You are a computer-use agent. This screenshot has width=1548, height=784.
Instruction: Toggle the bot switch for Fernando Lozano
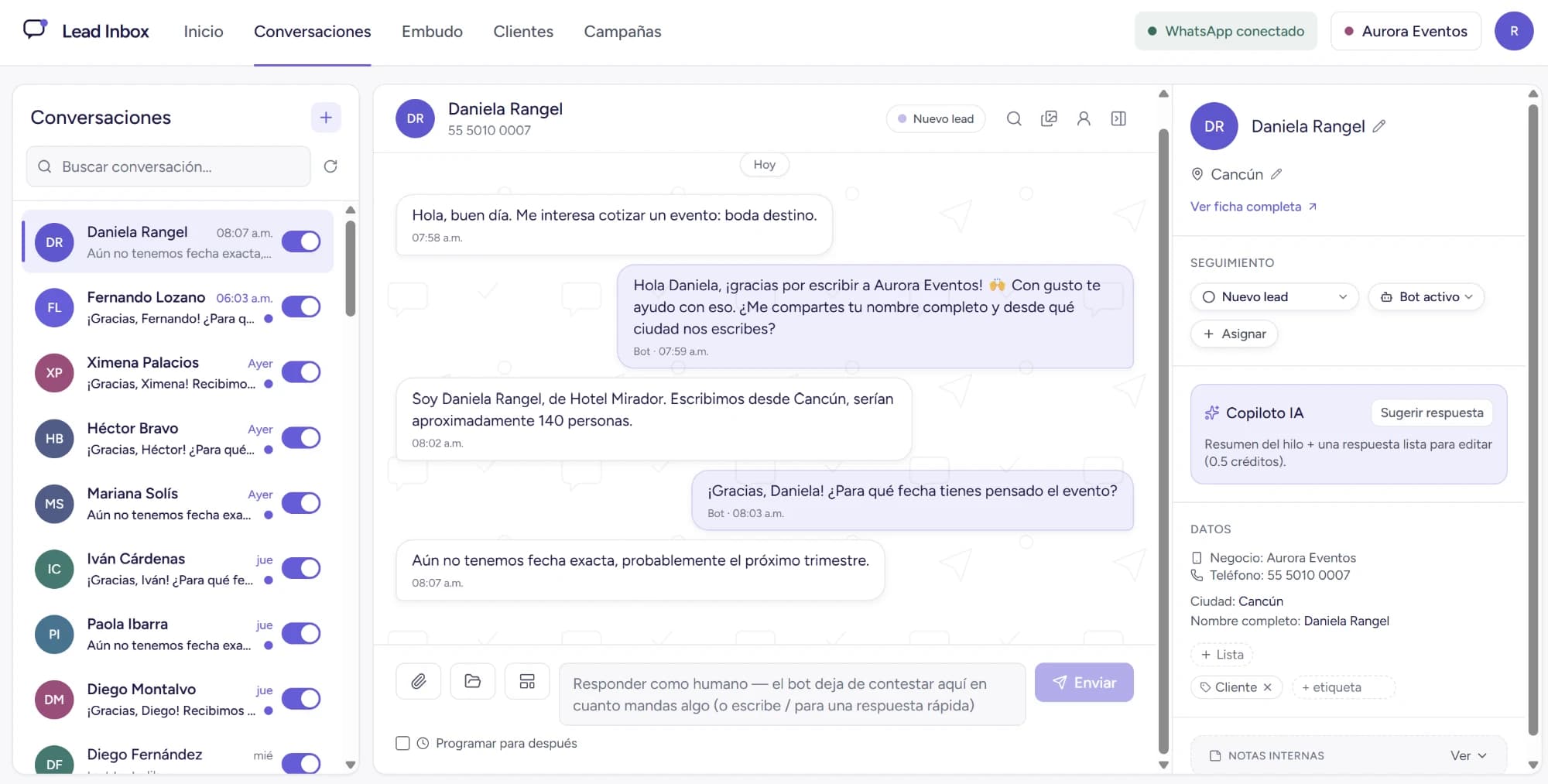point(301,306)
